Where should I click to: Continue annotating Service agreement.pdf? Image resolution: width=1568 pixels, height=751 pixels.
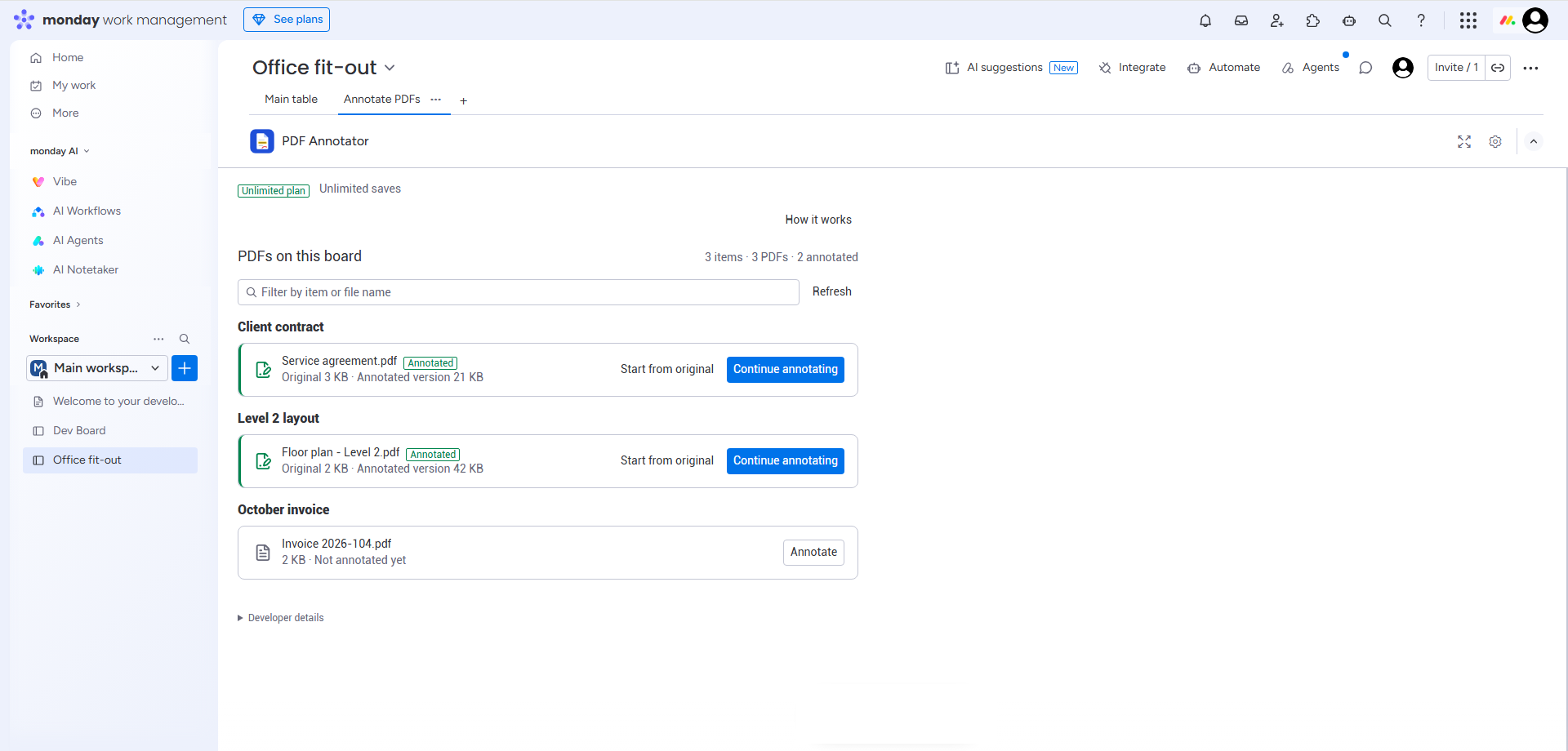(x=786, y=369)
